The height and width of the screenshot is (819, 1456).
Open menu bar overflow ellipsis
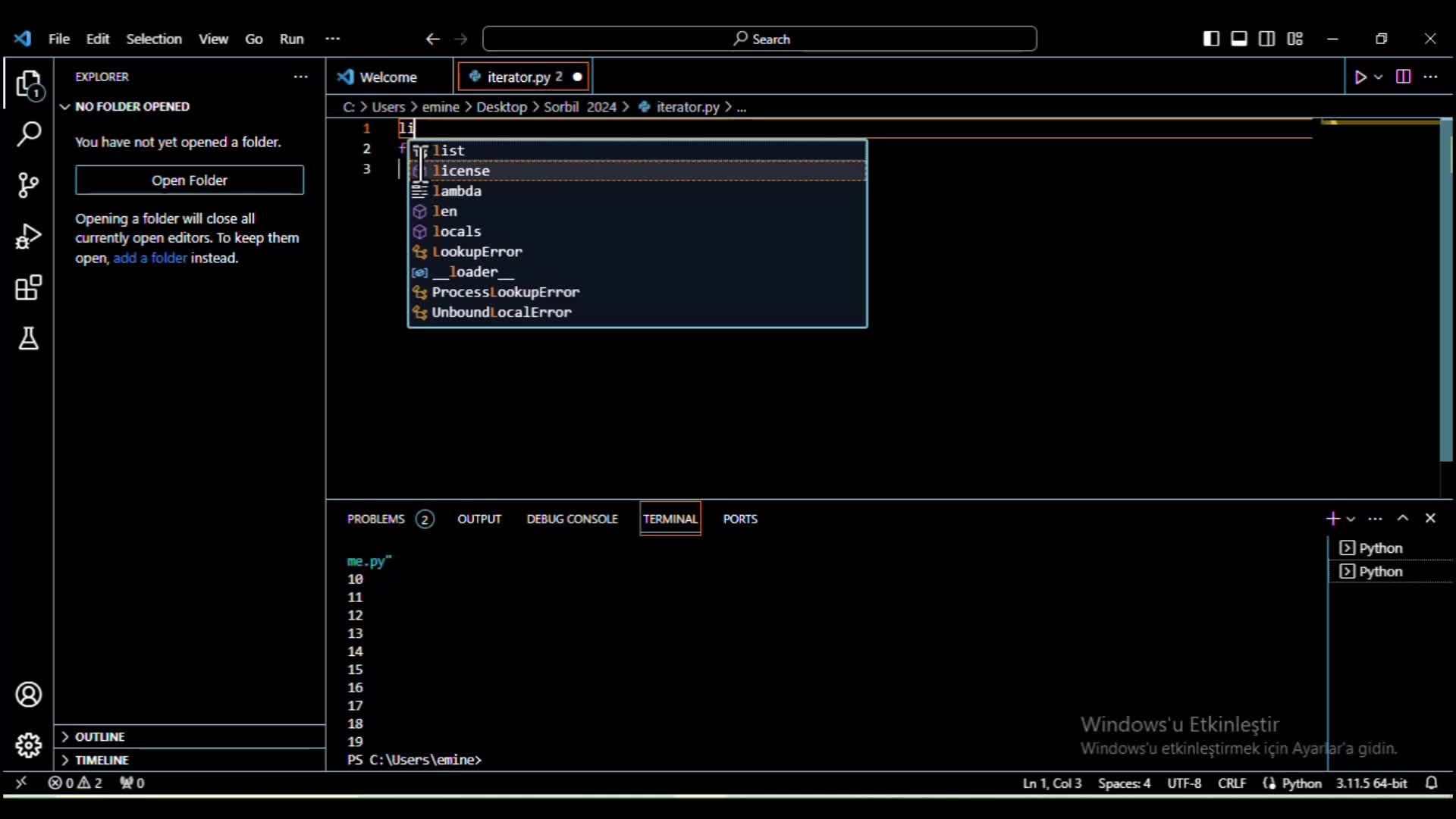click(332, 39)
